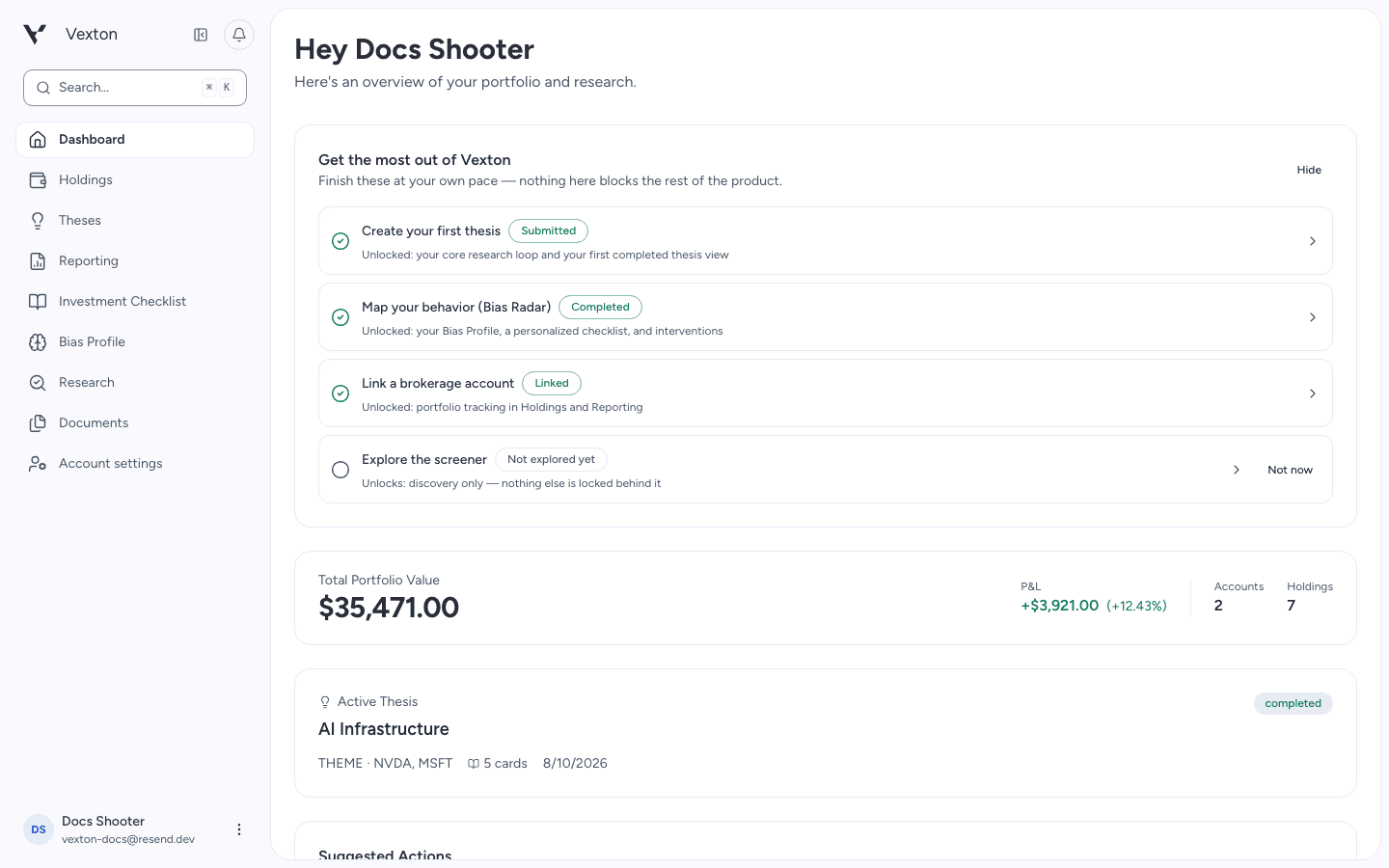This screenshot has width=1389, height=868.
Task: Focus the Search input field
Action: pos(135,88)
